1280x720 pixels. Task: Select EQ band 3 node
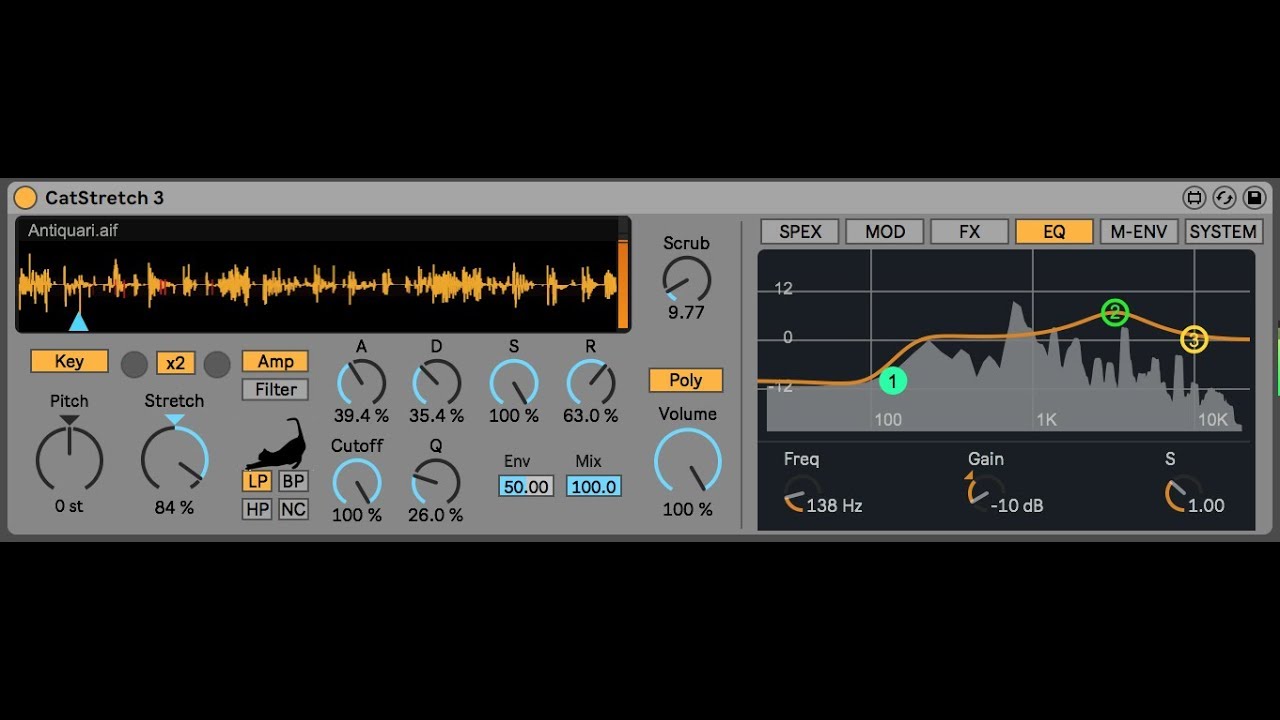[1193, 340]
